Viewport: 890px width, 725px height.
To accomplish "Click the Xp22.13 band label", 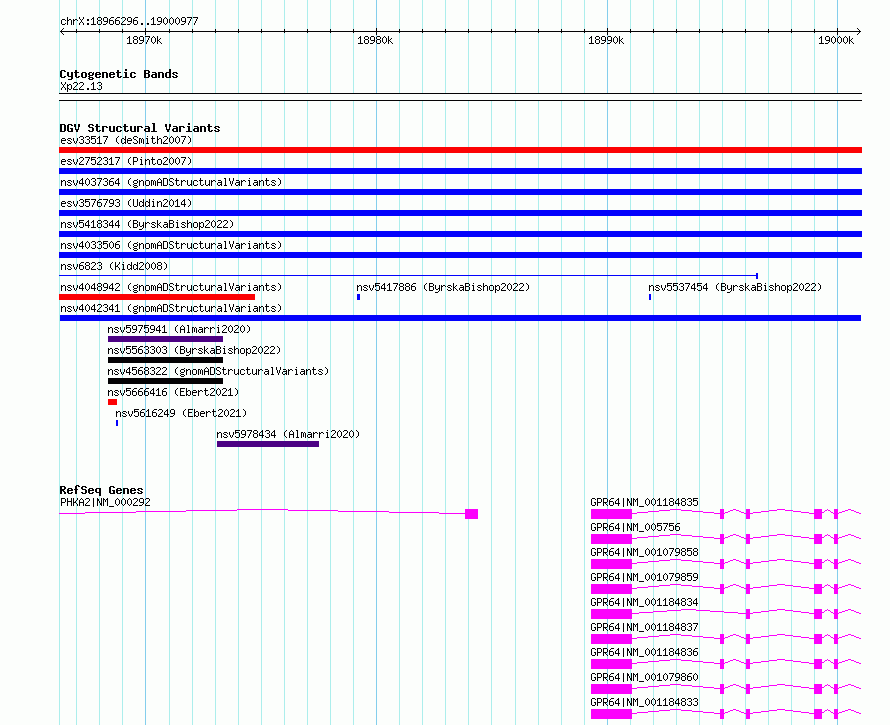I will (81, 86).
